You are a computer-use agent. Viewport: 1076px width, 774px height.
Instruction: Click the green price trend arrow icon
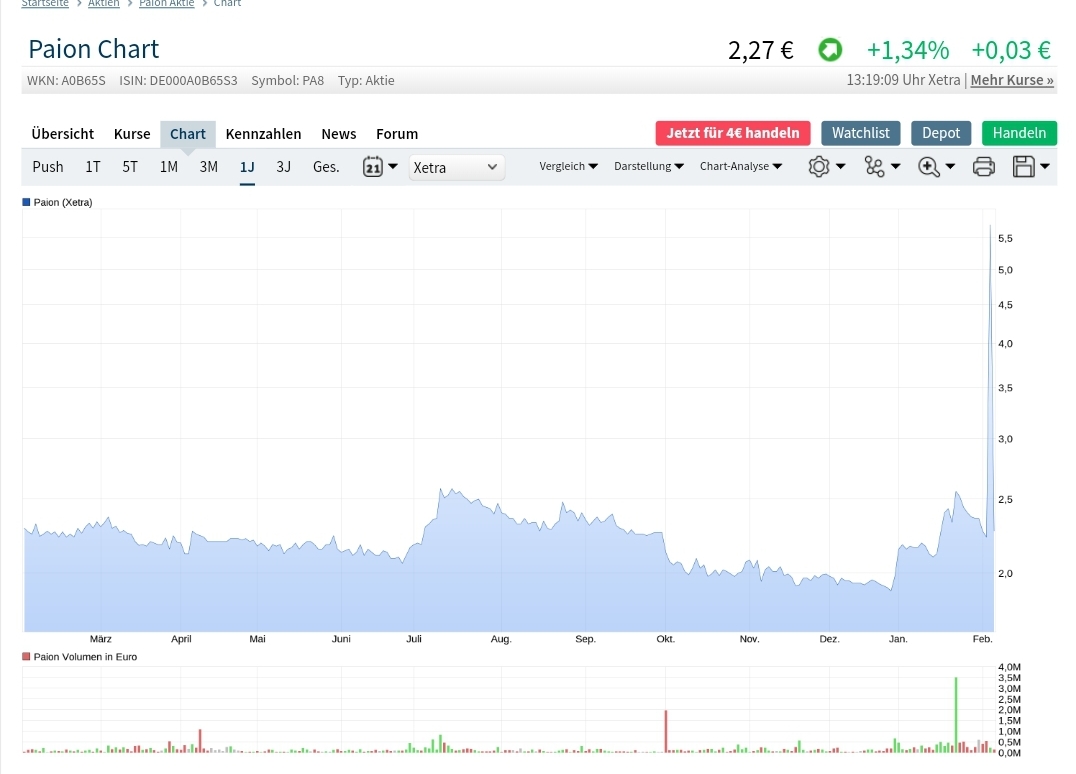(x=830, y=49)
